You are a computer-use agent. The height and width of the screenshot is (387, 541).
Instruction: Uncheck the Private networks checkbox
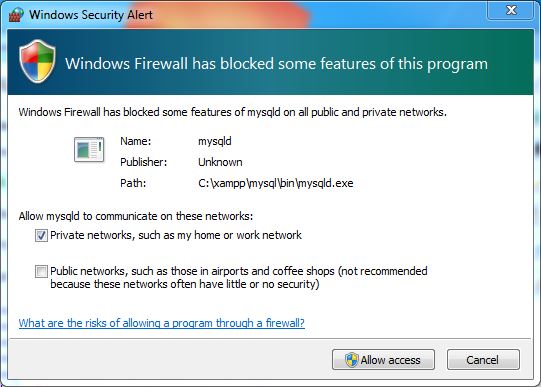[41, 236]
